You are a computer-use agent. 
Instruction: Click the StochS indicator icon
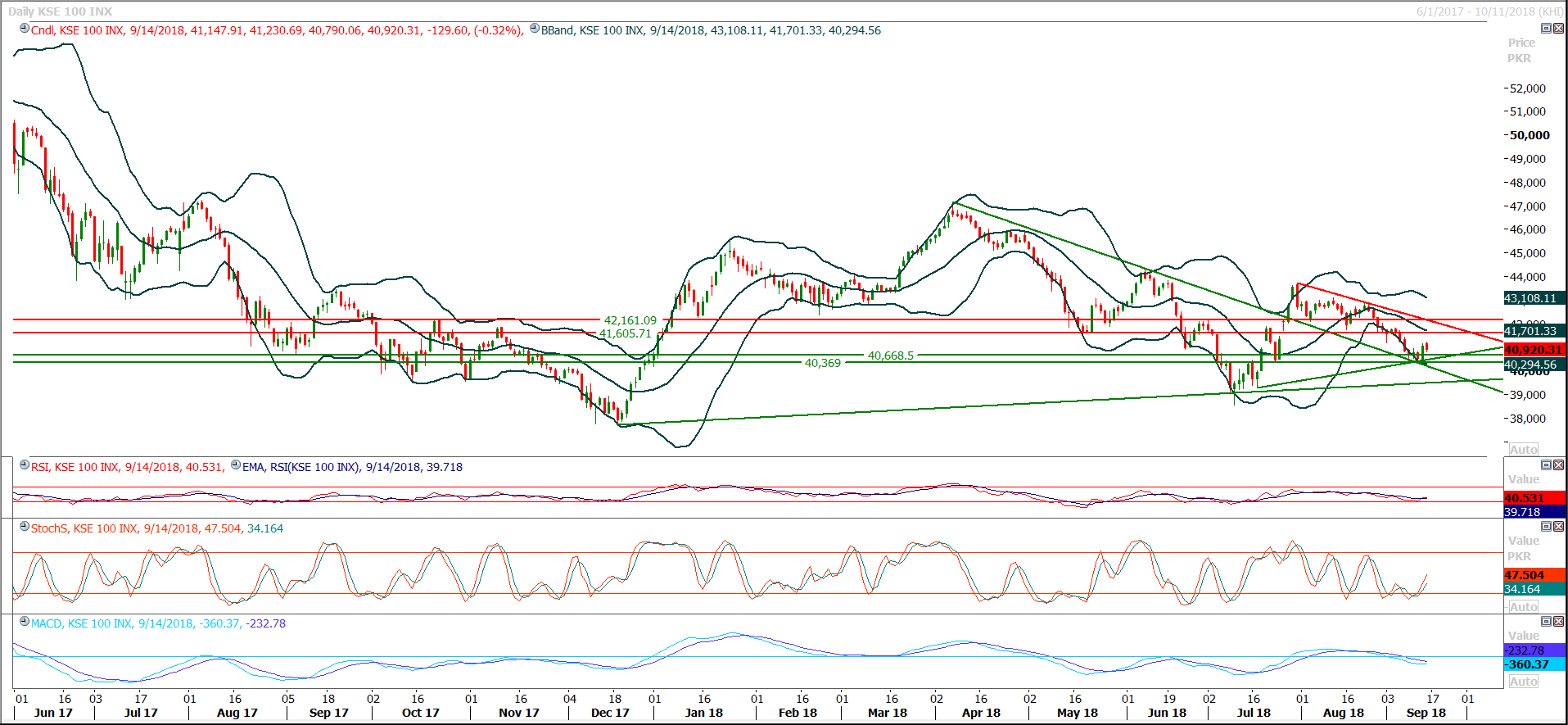click(x=25, y=527)
